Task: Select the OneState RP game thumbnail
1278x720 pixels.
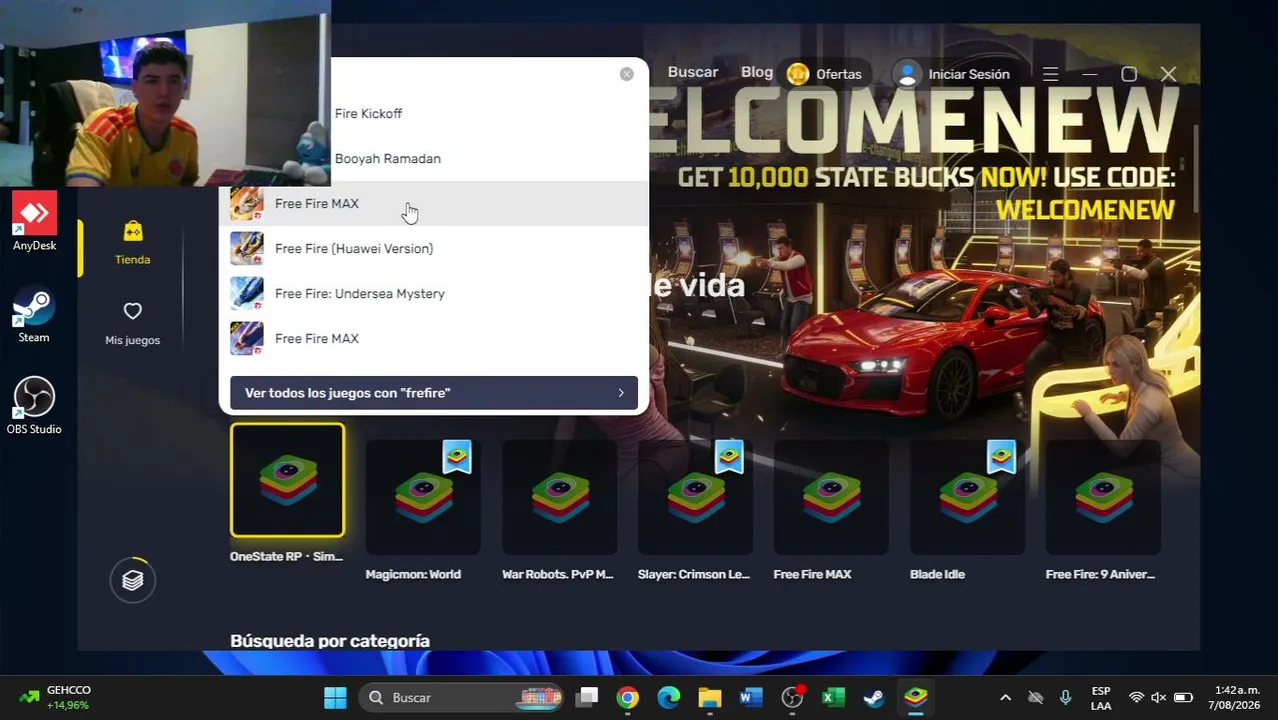Action: 288,480
